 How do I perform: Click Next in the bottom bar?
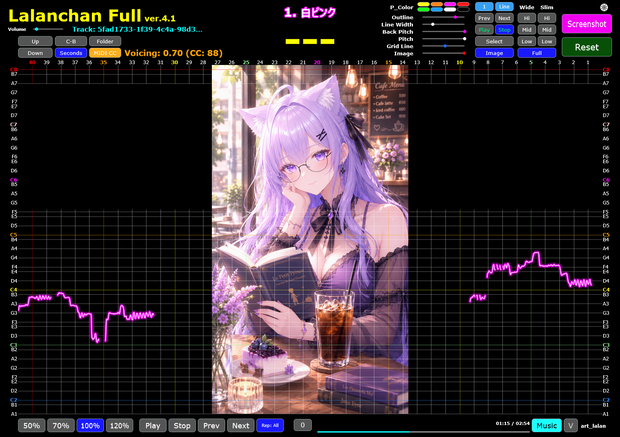coord(240,426)
